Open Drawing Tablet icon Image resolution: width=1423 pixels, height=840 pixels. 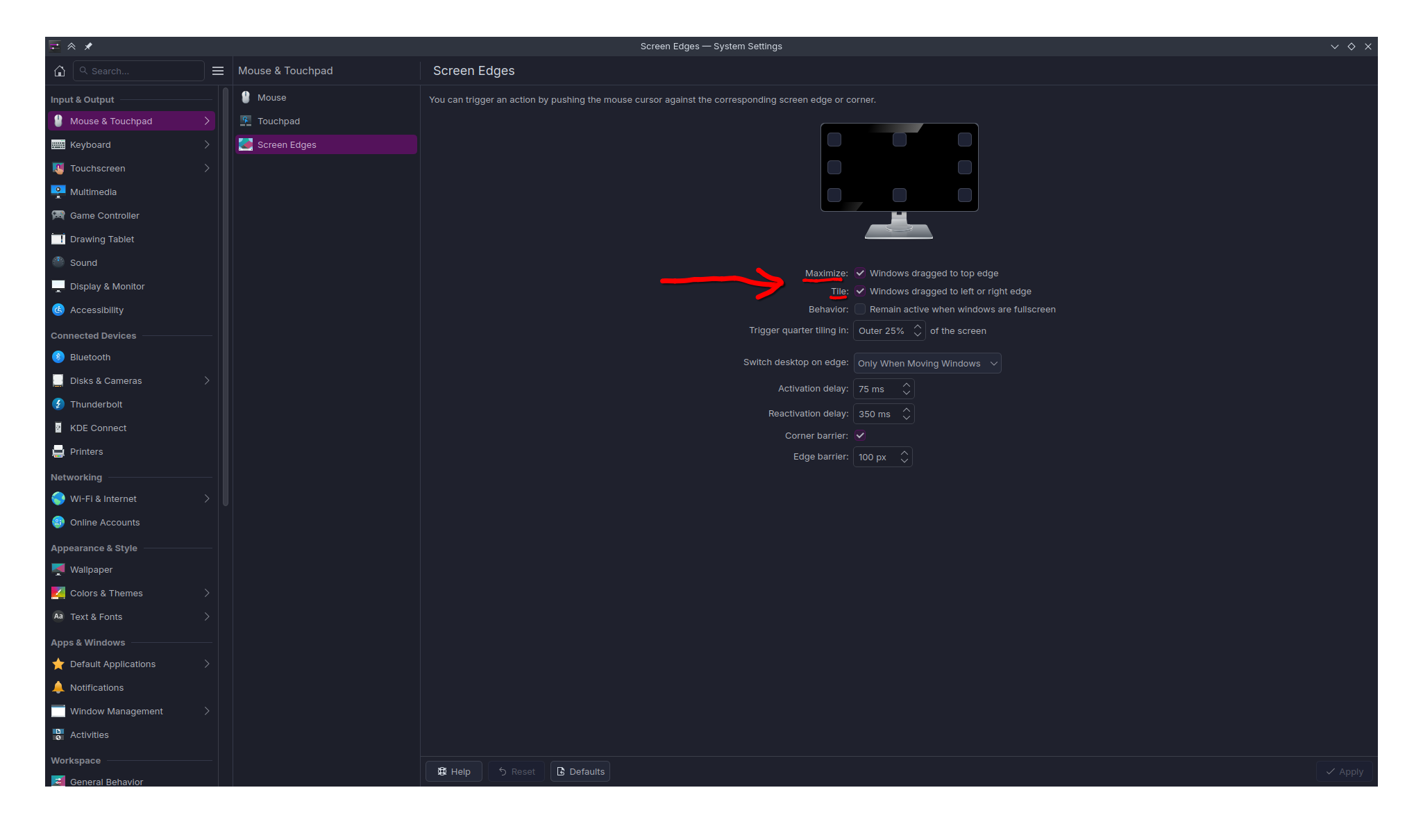tap(58, 239)
